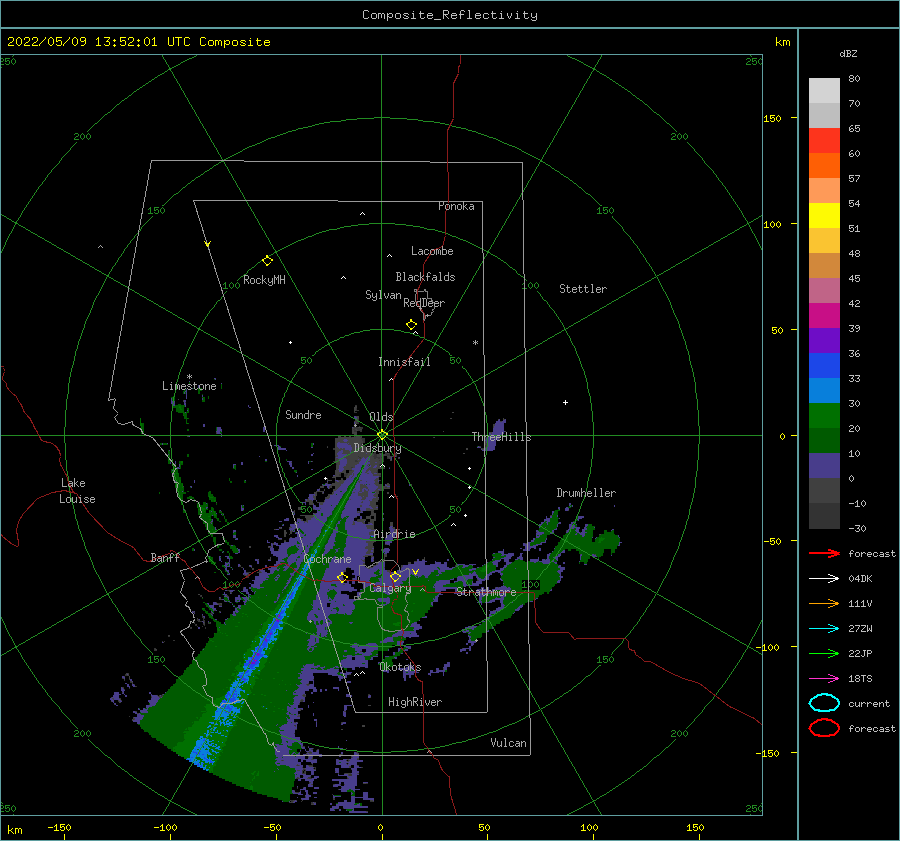Click the Okotoks town label
Screen dimensions: 900x841
pyautogui.click(x=400, y=666)
